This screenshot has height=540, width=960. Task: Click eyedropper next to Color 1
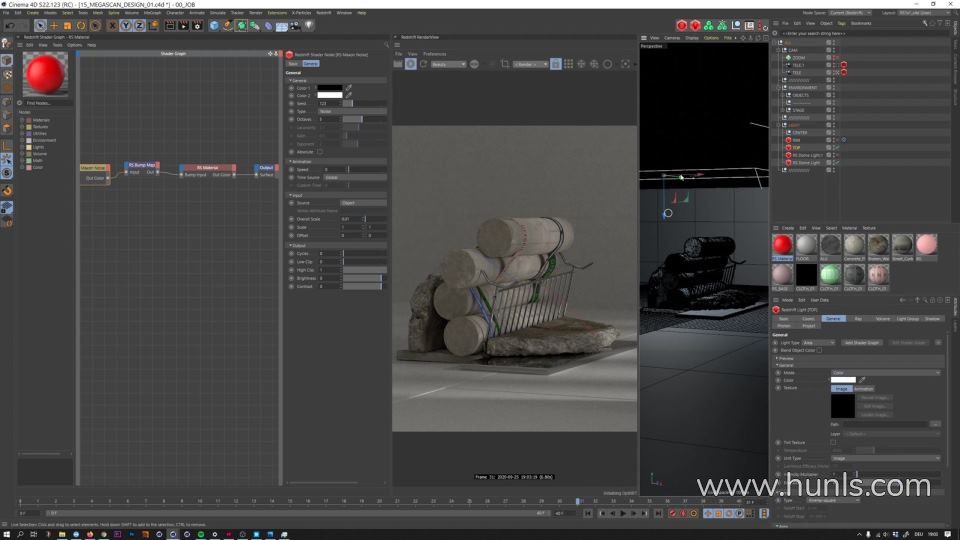tap(348, 88)
